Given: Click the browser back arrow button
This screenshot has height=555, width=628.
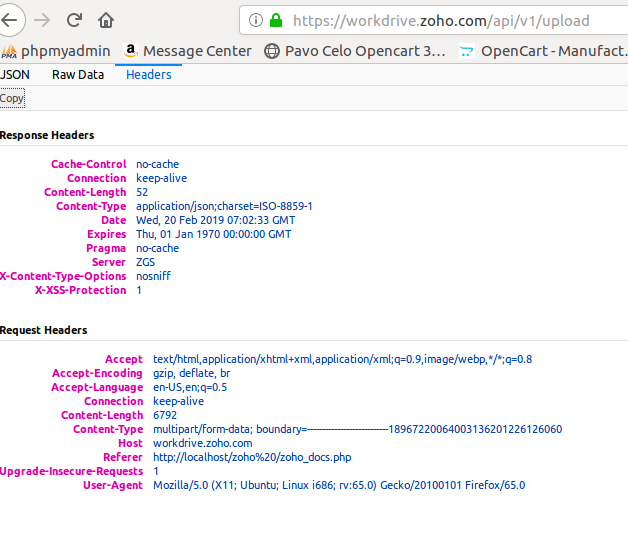Looking at the screenshot, I should tap(10, 20).
